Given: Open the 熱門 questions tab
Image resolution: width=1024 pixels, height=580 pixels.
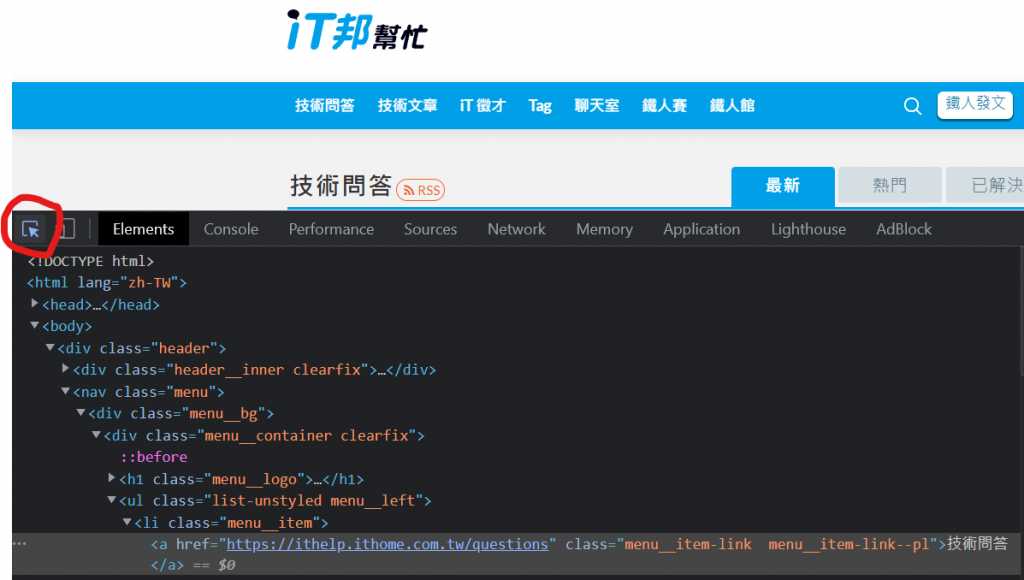Looking at the screenshot, I should [x=889, y=185].
